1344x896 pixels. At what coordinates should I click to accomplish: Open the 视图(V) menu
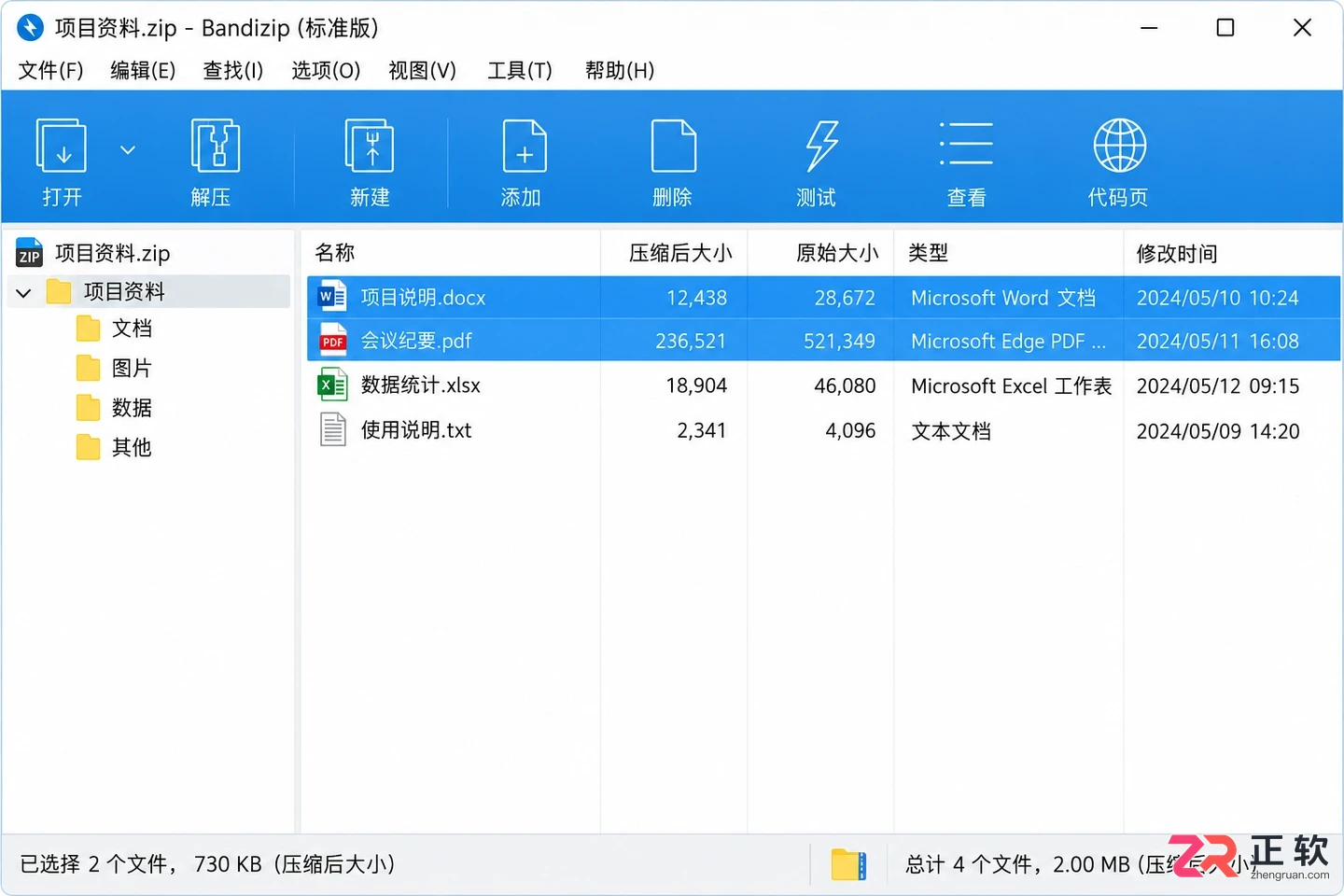tap(422, 71)
